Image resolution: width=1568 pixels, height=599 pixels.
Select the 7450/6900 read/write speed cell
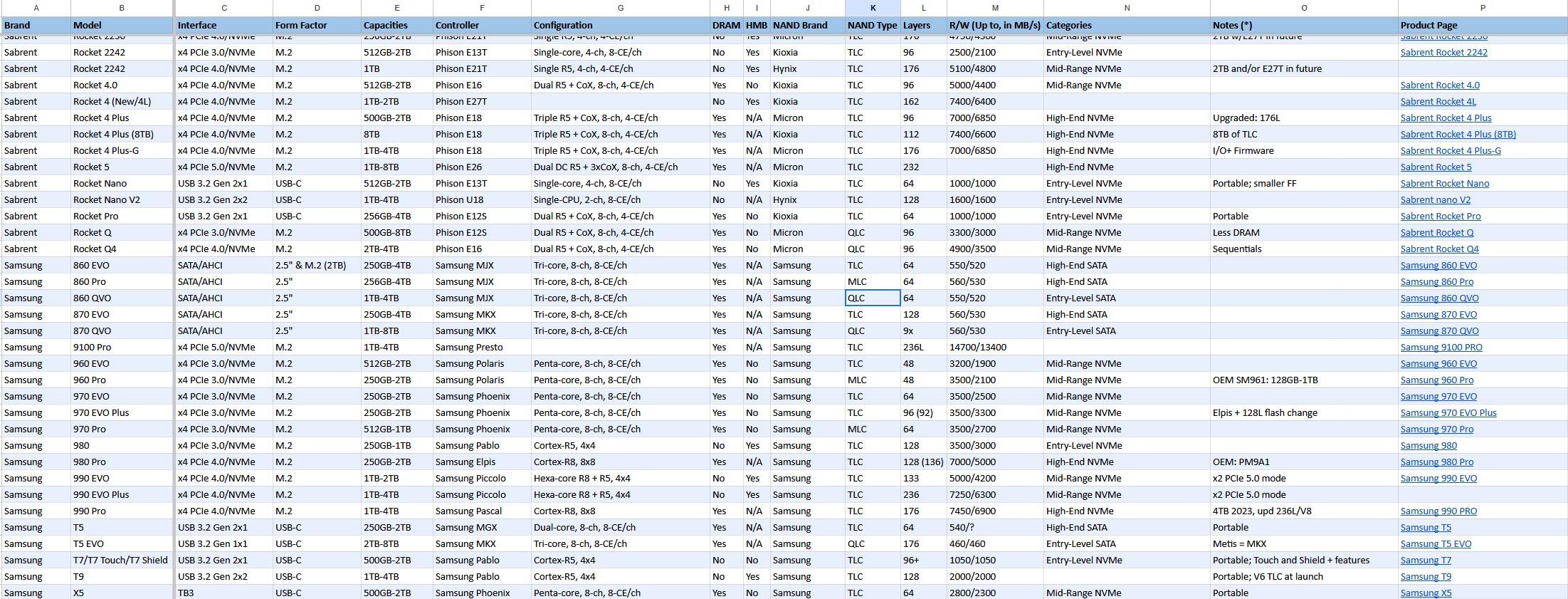[x=995, y=511]
